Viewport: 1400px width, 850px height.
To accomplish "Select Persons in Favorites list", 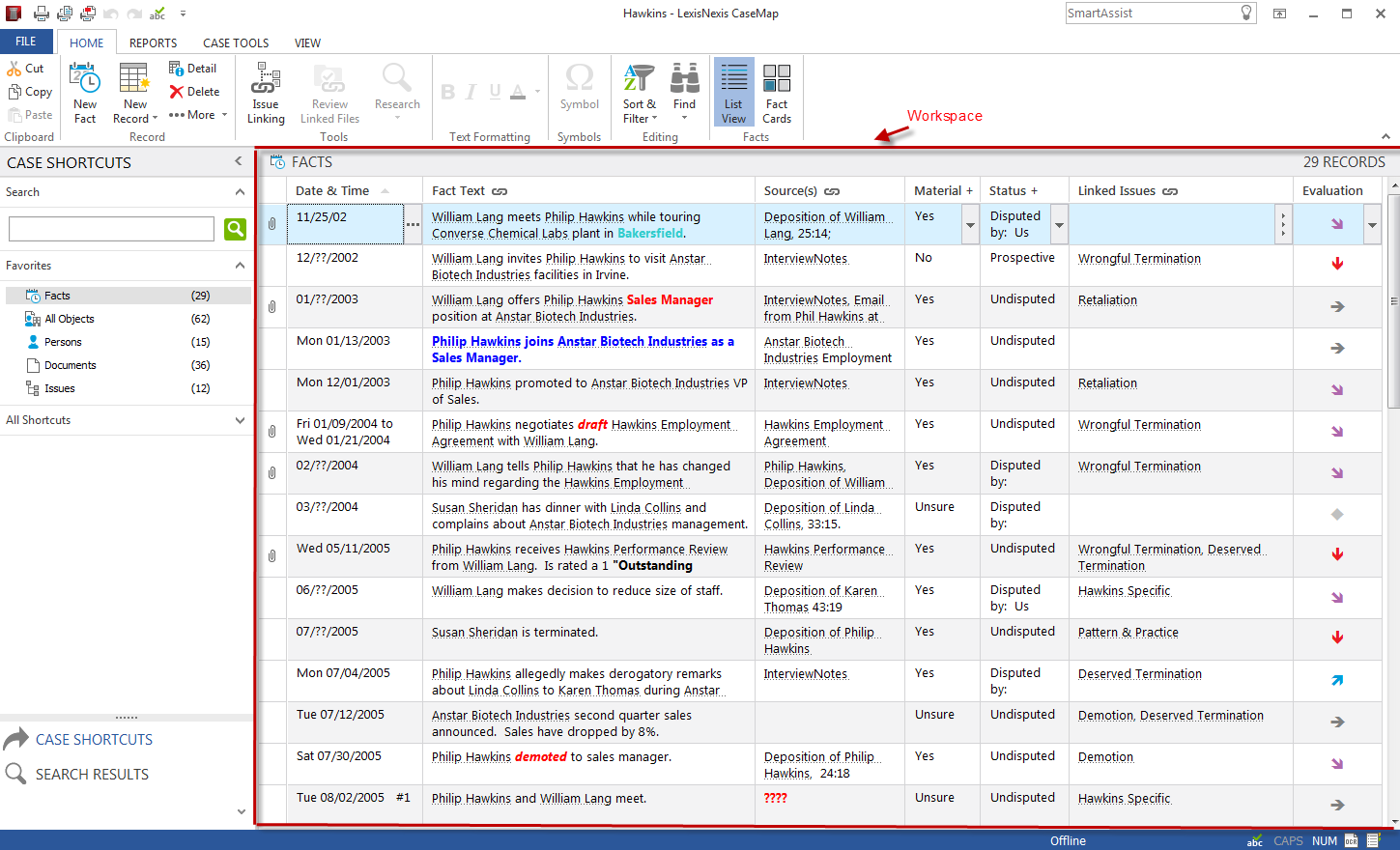I will 63,342.
